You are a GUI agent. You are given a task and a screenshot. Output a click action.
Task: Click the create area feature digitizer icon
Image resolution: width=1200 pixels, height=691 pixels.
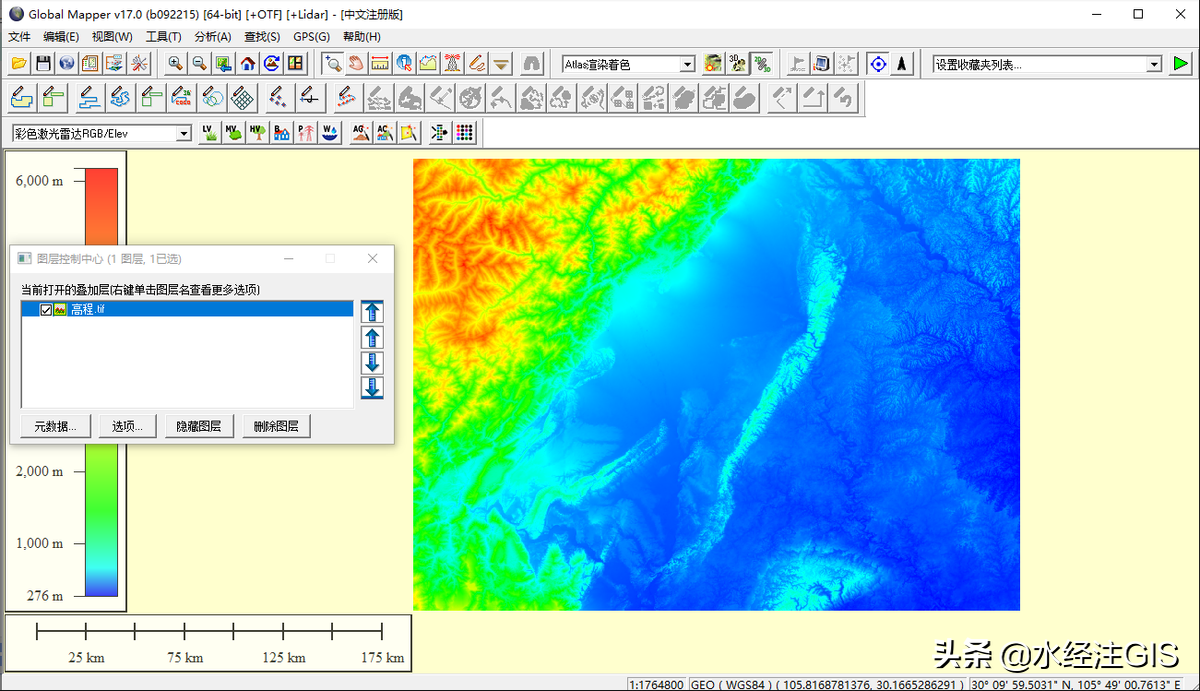point(22,97)
